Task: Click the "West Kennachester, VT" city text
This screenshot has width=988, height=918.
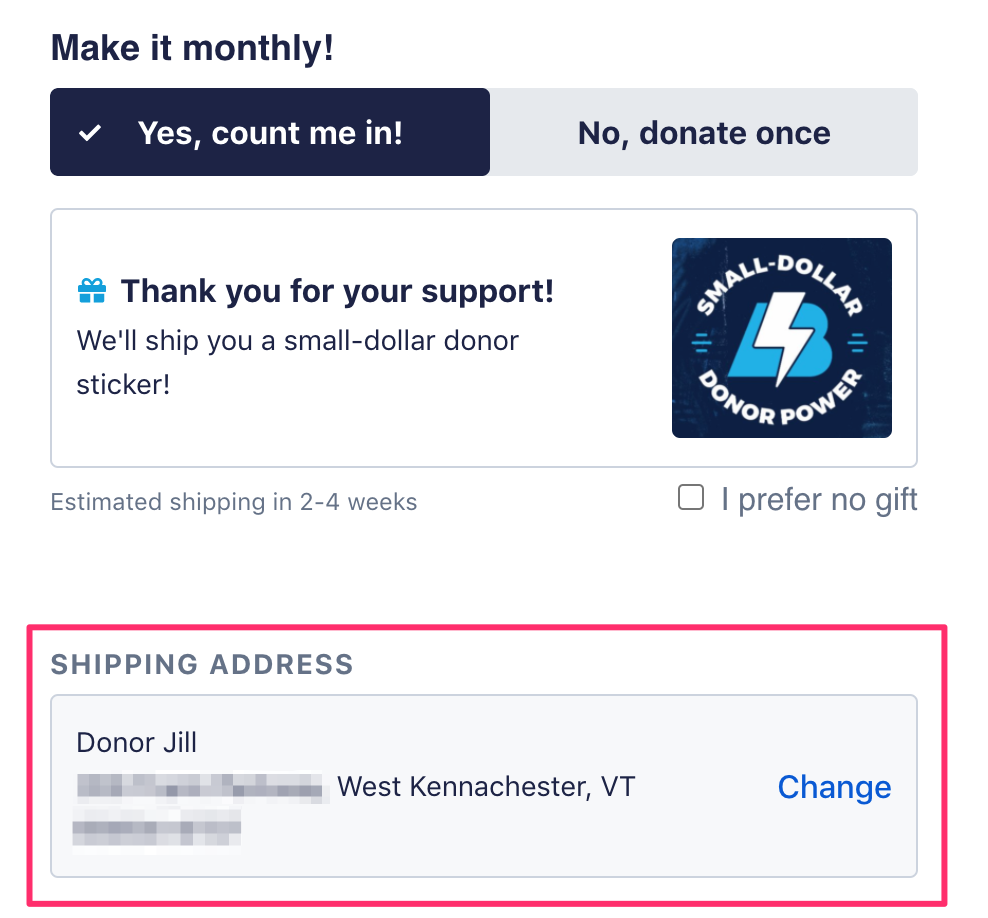Action: 486,787
